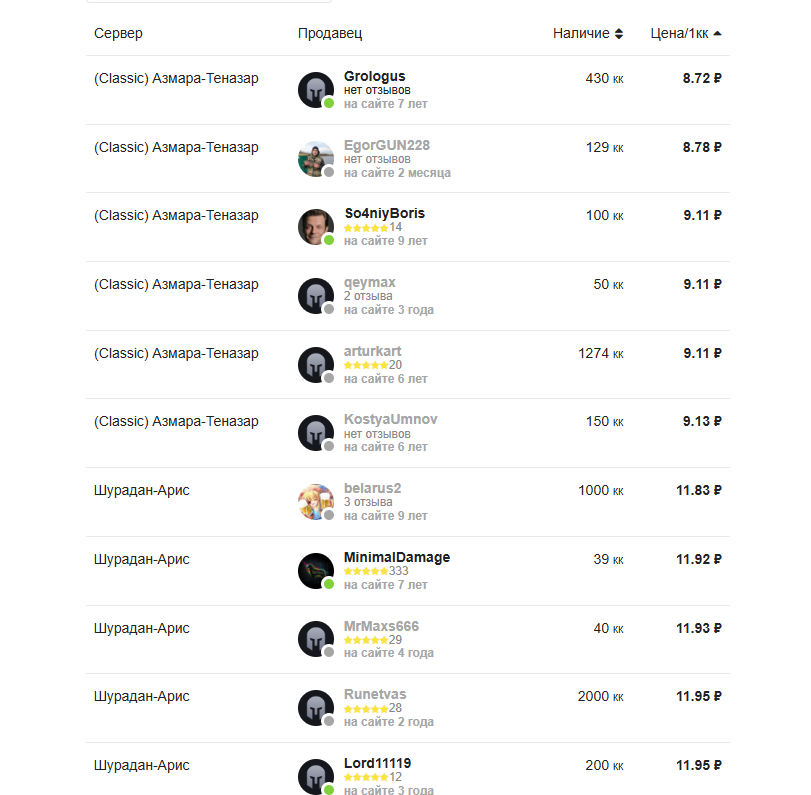Select the 8.72 ₽ price offer
811x795 pixels.
click(x=702, y=78)
